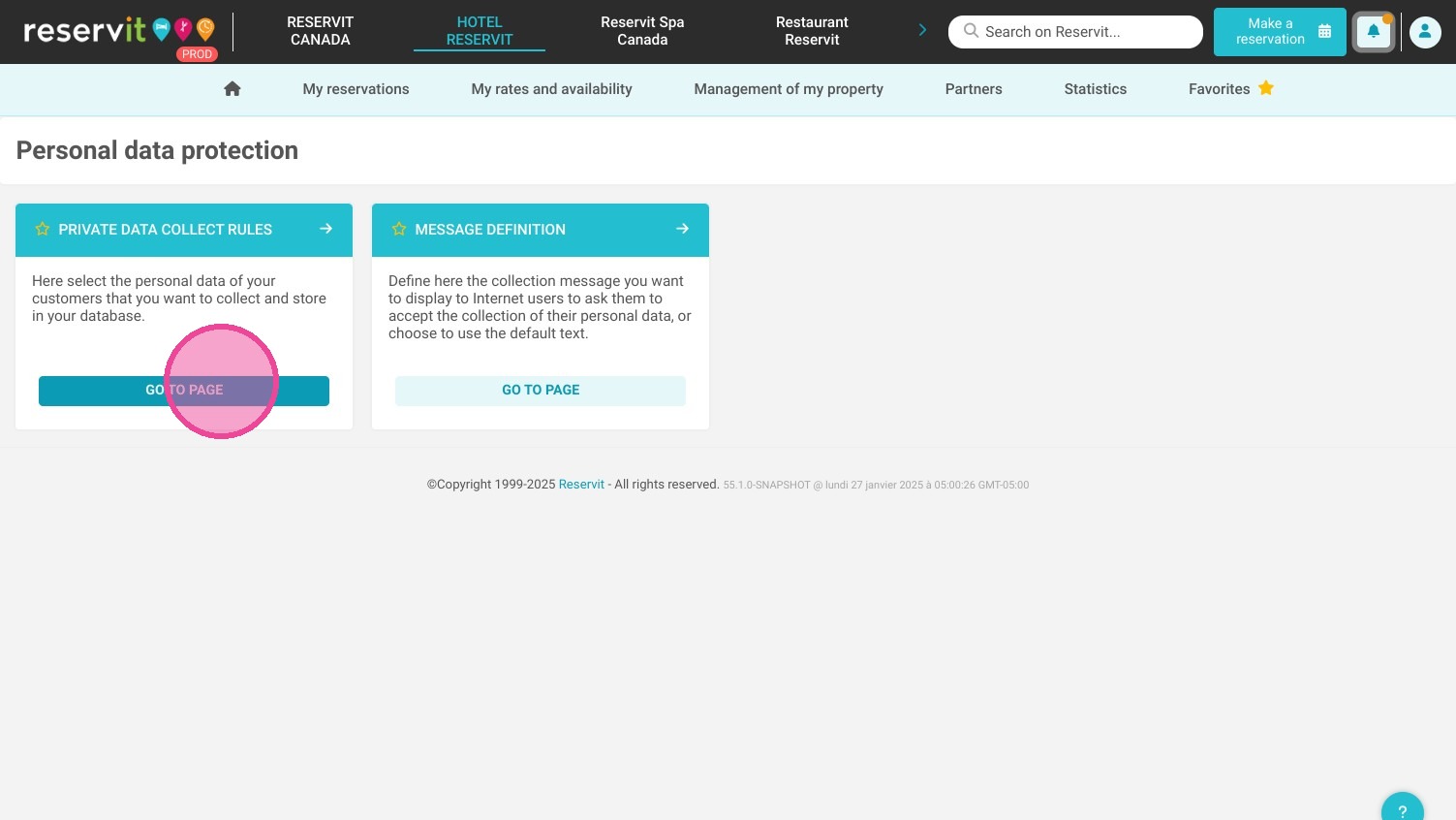1456x820 pixels.
Task: Select the HOTEL RESERVIT tab
Action: (480, 31)
